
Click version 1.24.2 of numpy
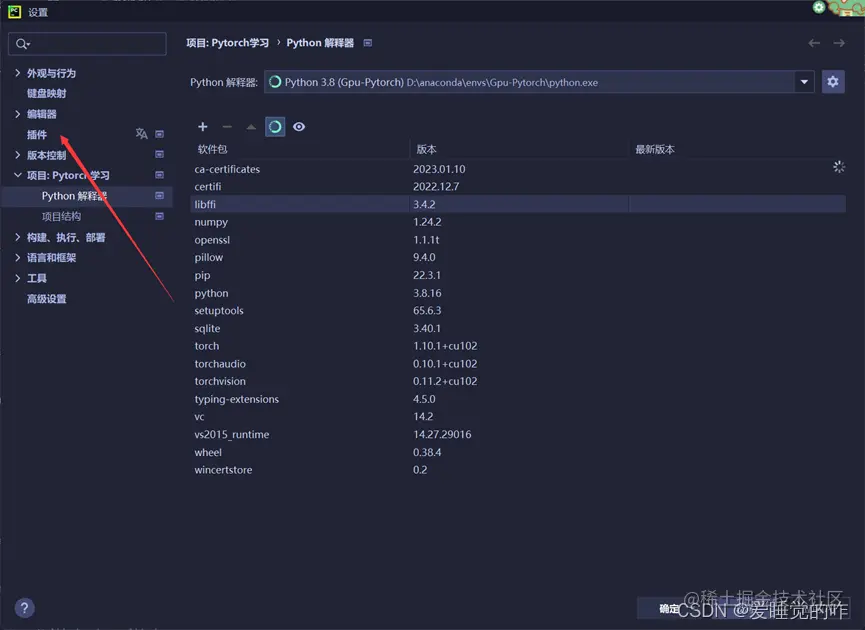point(427,222)
